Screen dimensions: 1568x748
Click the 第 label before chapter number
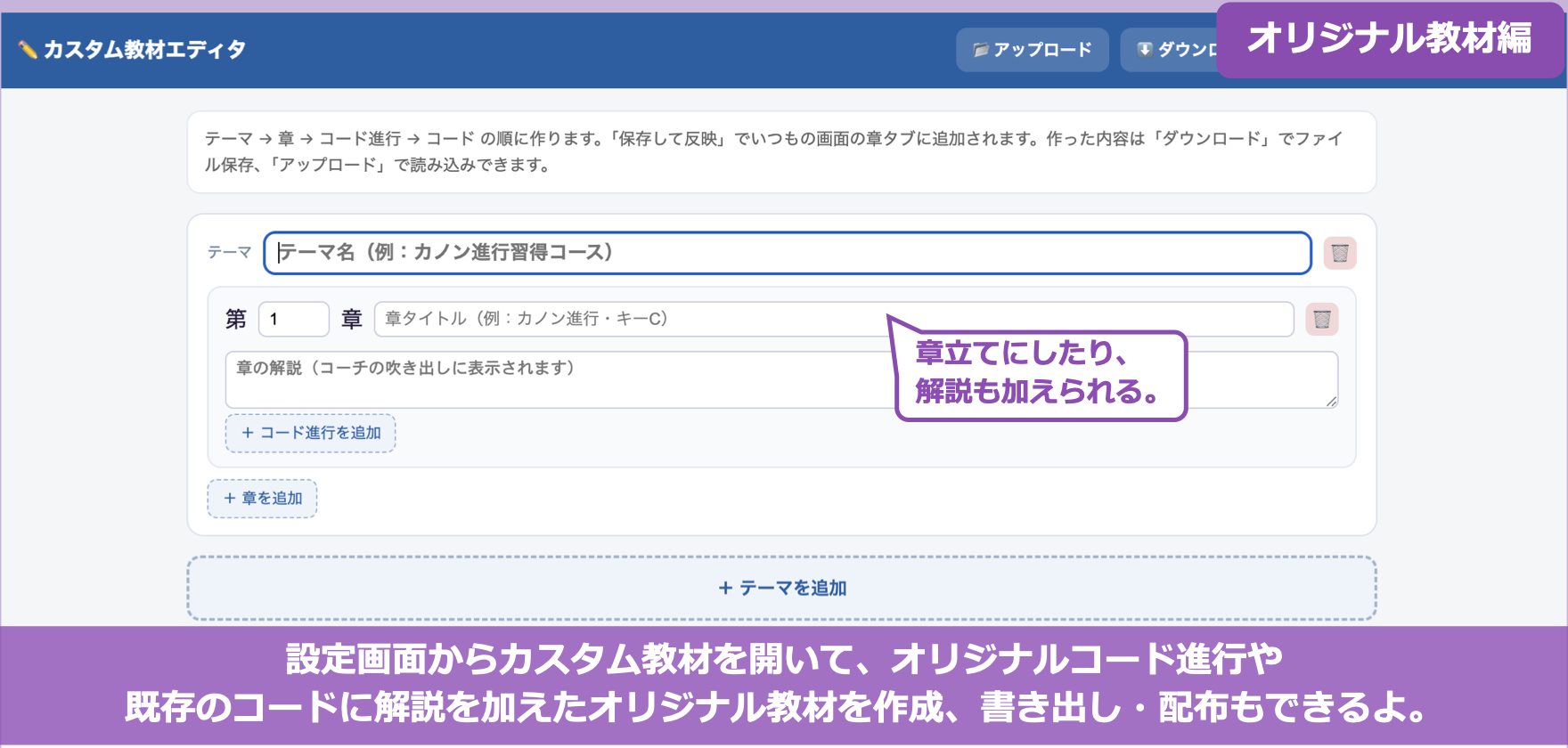[x=236, y=319]
